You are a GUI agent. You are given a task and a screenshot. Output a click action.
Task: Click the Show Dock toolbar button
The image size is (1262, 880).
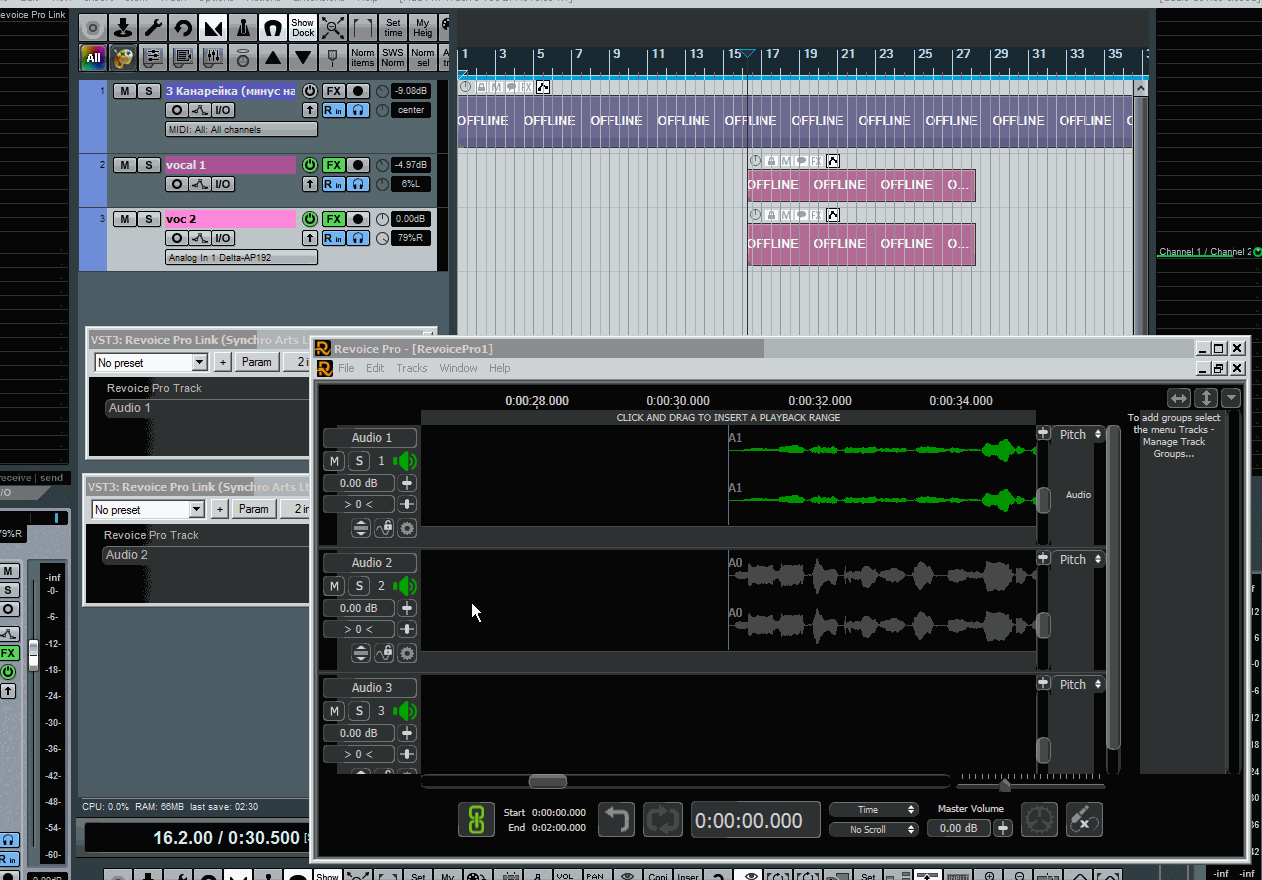point(303,28)
